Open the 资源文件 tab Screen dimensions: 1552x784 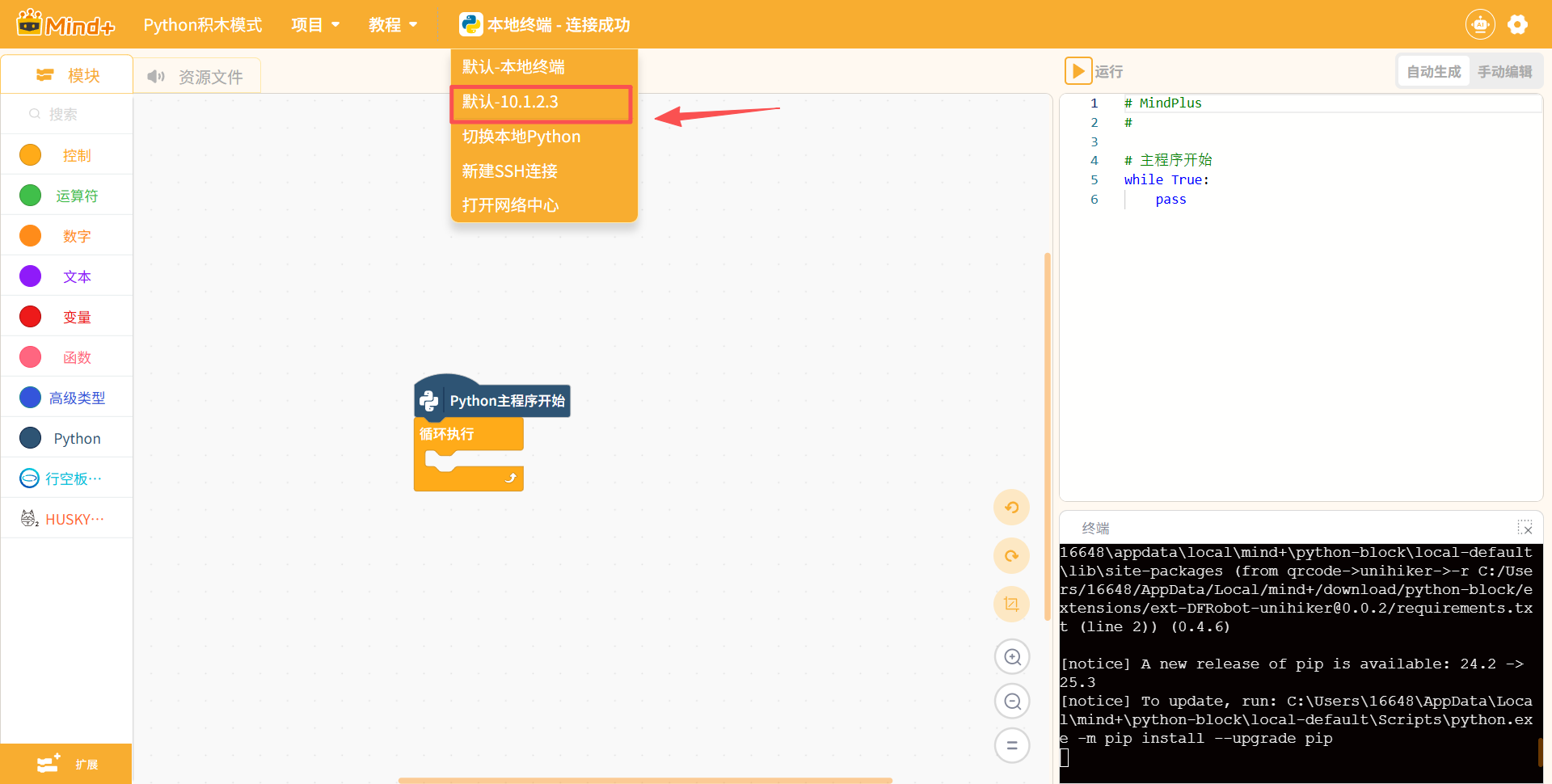coord(196,77)
